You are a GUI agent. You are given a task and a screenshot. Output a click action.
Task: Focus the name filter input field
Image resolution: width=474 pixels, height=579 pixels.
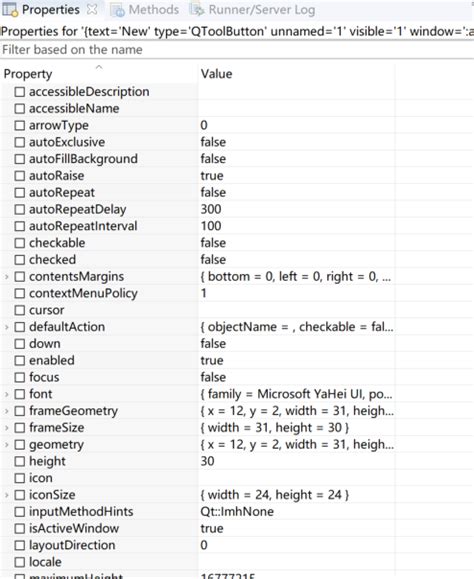237,49
